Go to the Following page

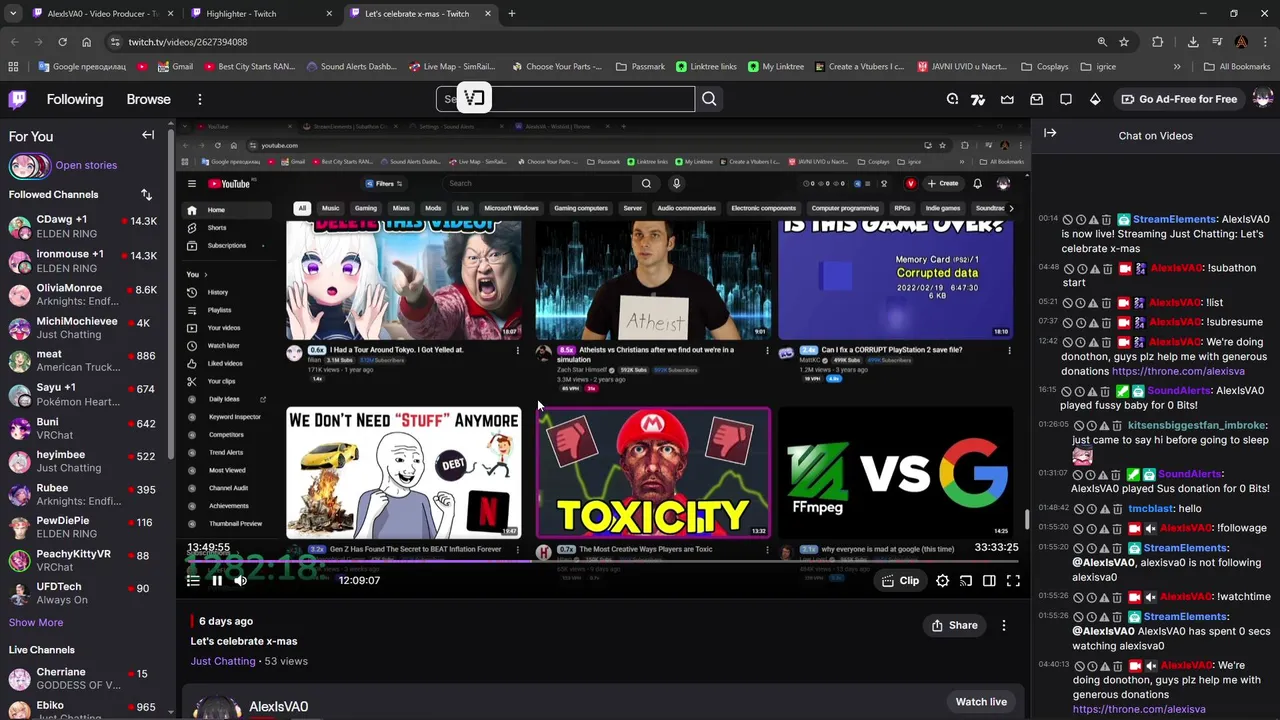(75, 99)
